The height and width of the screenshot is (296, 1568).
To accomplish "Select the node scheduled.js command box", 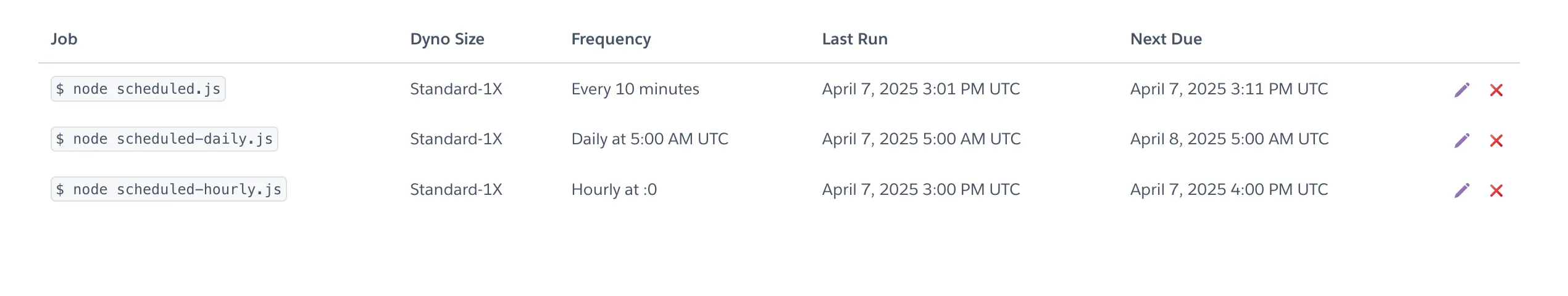I will point(138,89).
